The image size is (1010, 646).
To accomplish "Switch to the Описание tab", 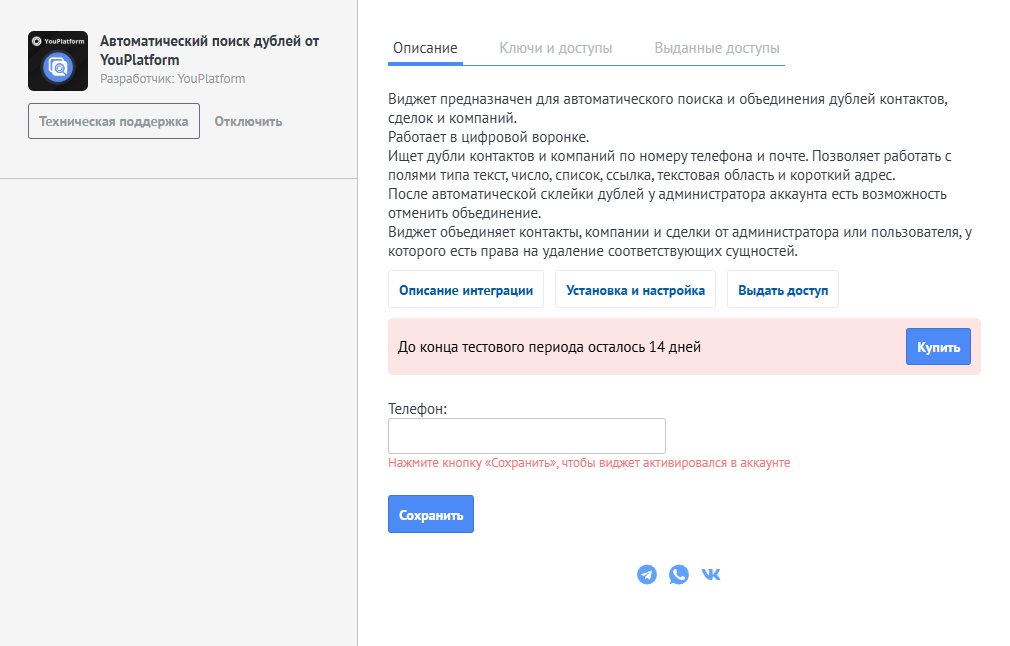I will click(x=425, y=48).
